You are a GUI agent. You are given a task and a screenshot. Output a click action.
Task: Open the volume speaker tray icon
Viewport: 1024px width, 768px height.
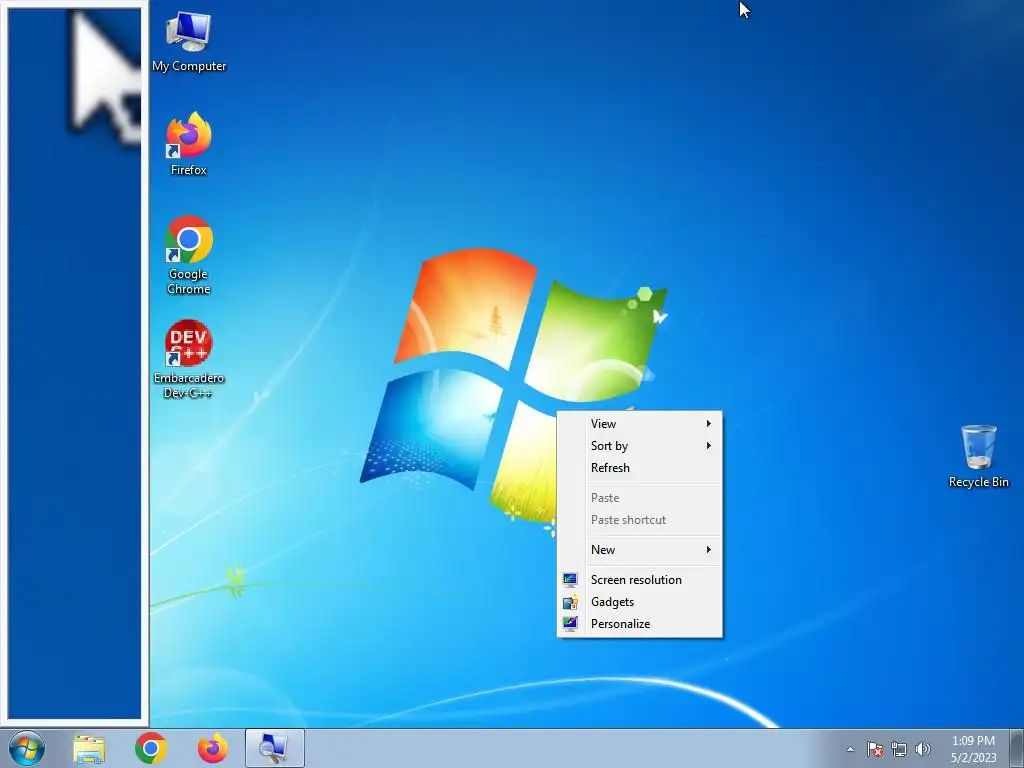pos(923,749)
